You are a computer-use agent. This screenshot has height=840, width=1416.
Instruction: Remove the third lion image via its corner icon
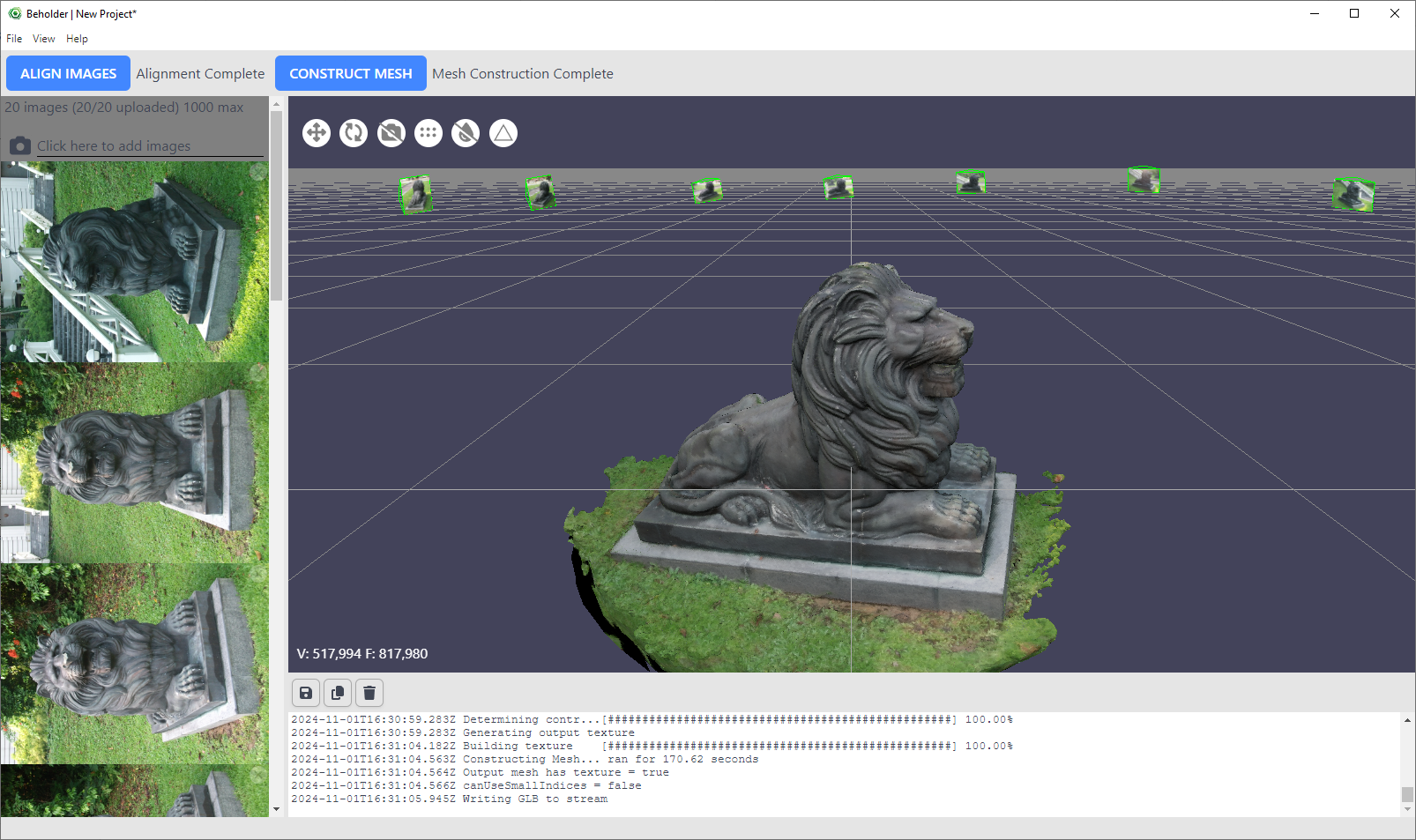(x=258, y=574)
